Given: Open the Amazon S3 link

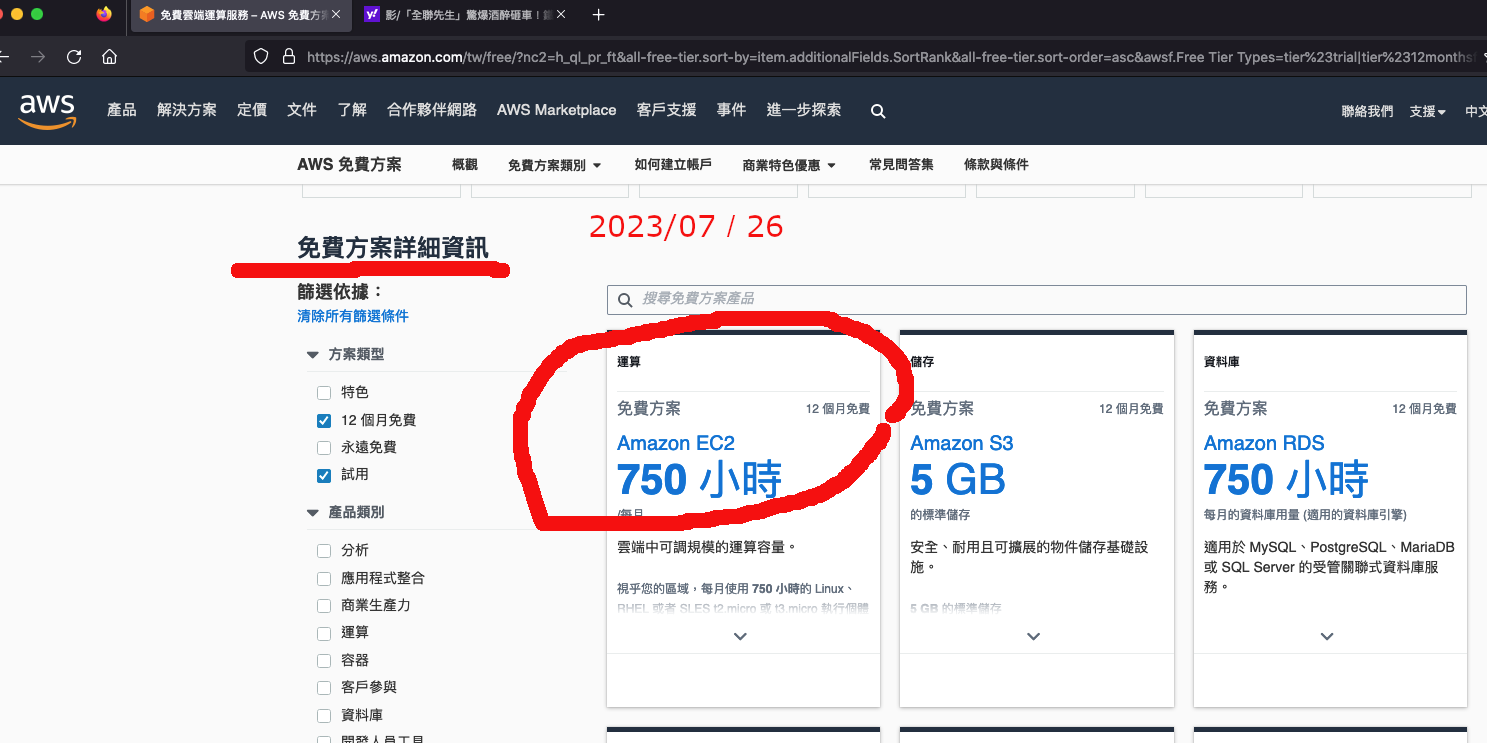Looking at the screenshot, I should [x=961, y=443].
